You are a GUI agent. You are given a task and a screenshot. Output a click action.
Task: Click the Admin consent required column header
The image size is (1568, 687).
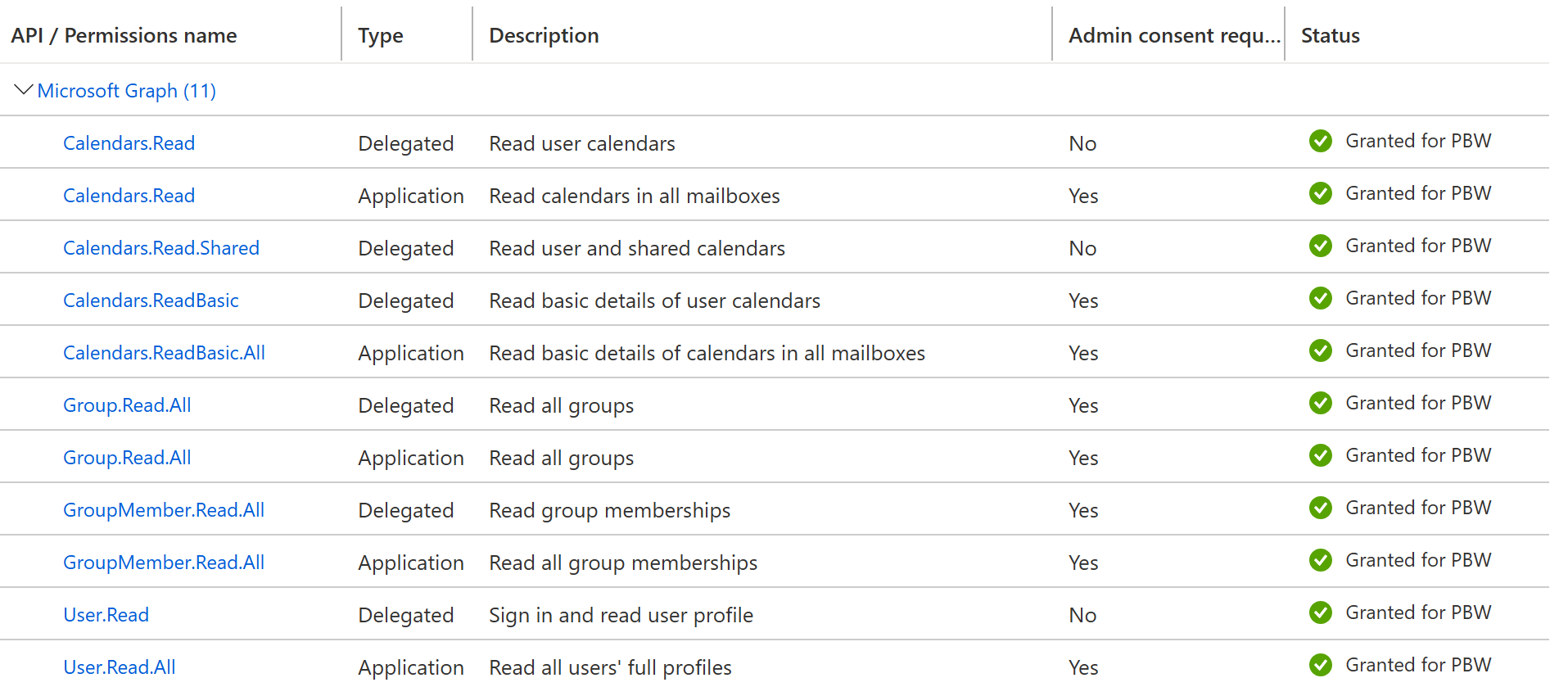[1173, 36]
